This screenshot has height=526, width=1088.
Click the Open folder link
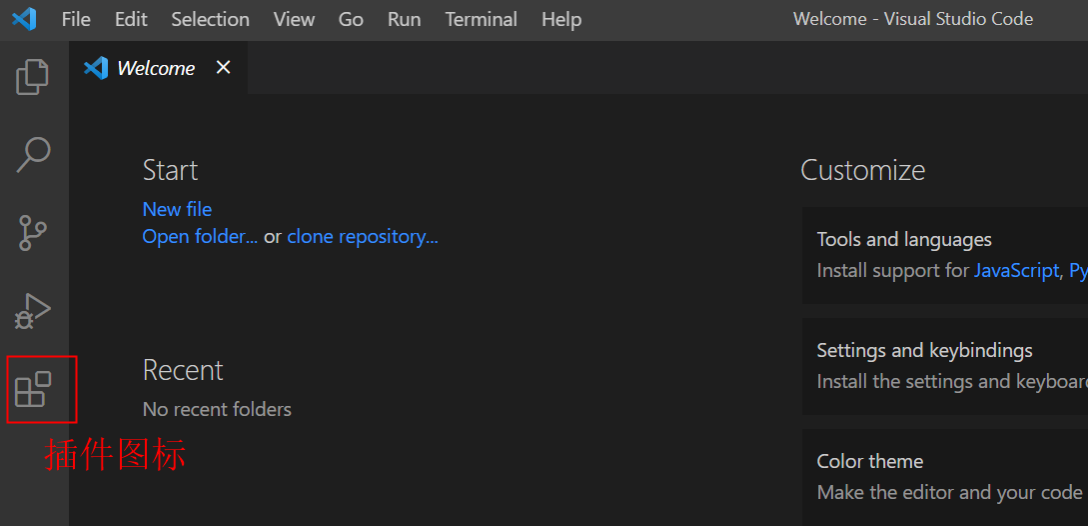point(200,237)
